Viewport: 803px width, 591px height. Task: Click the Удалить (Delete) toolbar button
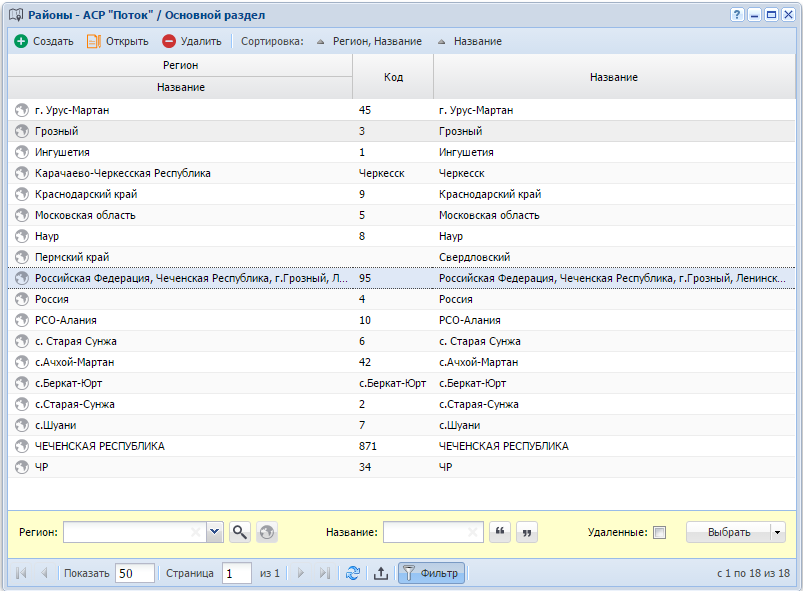[x=192, y=41]
